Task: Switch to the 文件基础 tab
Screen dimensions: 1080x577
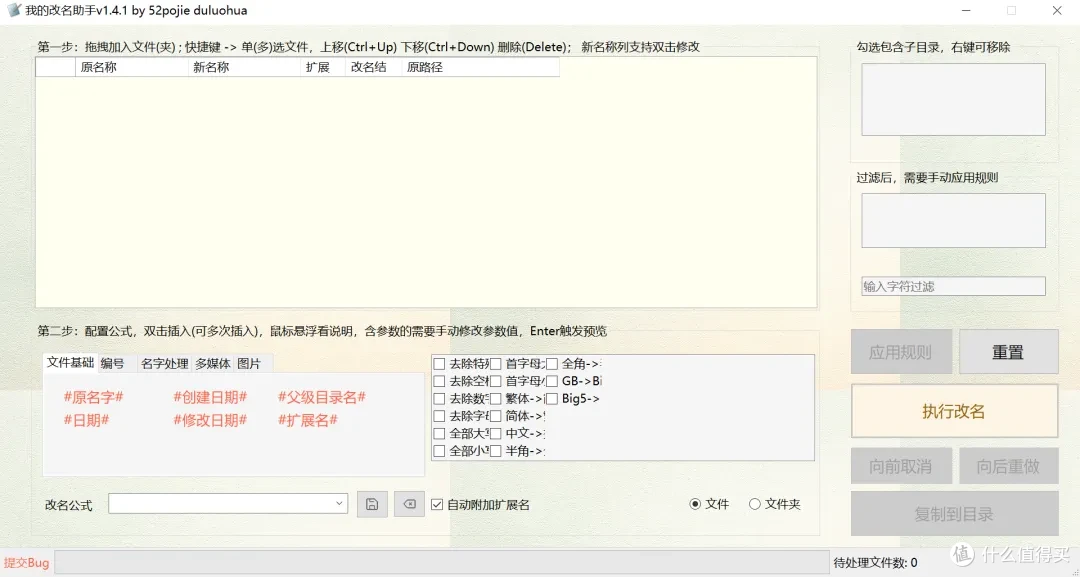Action: click(70, 362)
